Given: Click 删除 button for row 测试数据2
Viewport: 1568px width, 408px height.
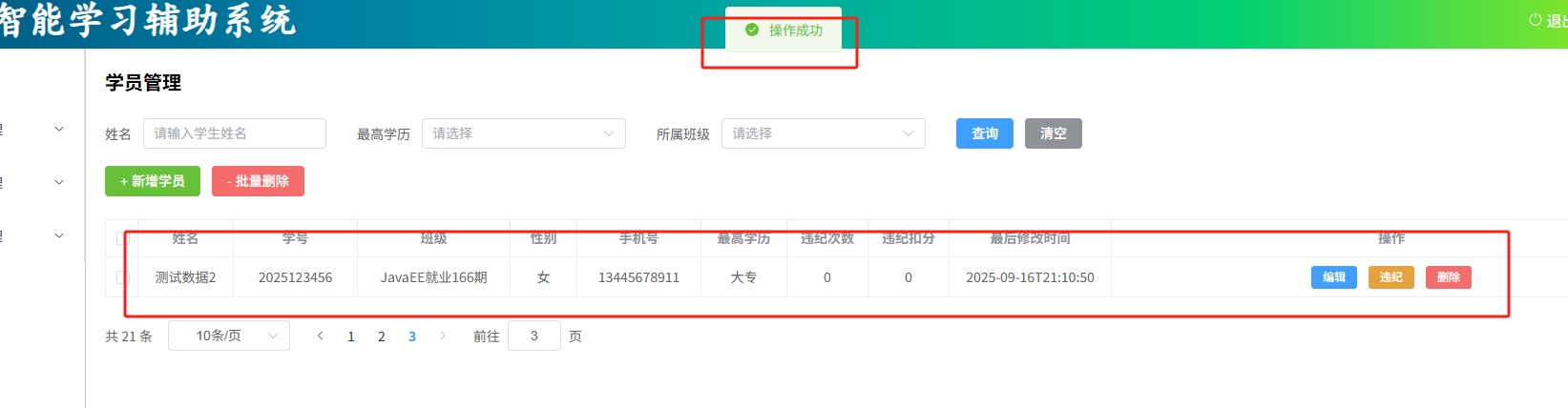Looking at the screenshot, I should pos(1448,277).
